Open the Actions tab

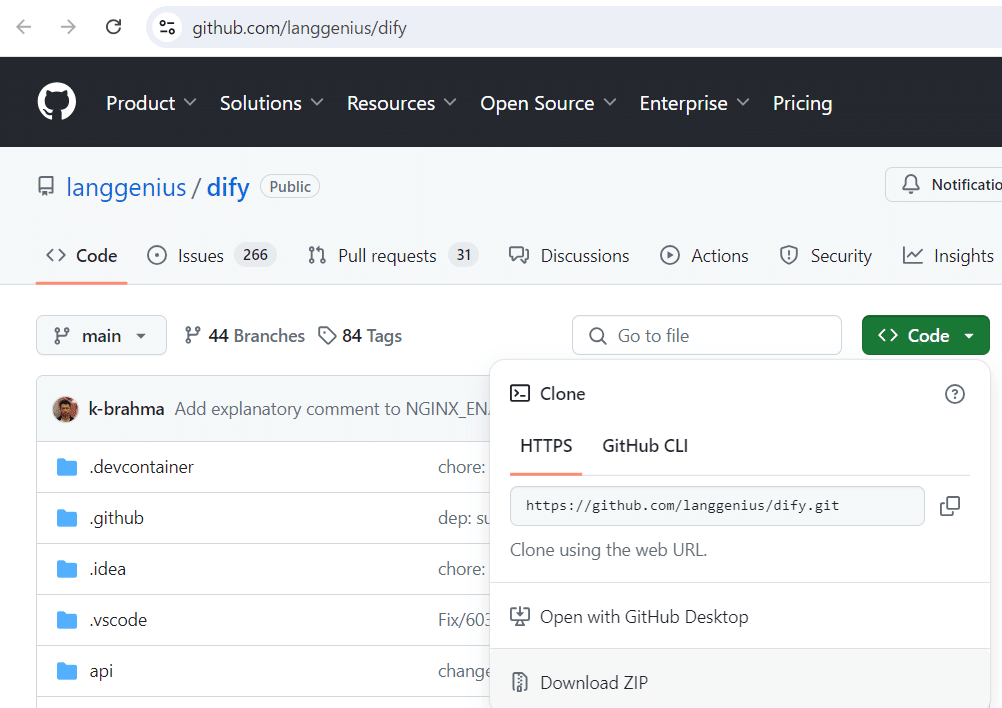pos(704,256)
